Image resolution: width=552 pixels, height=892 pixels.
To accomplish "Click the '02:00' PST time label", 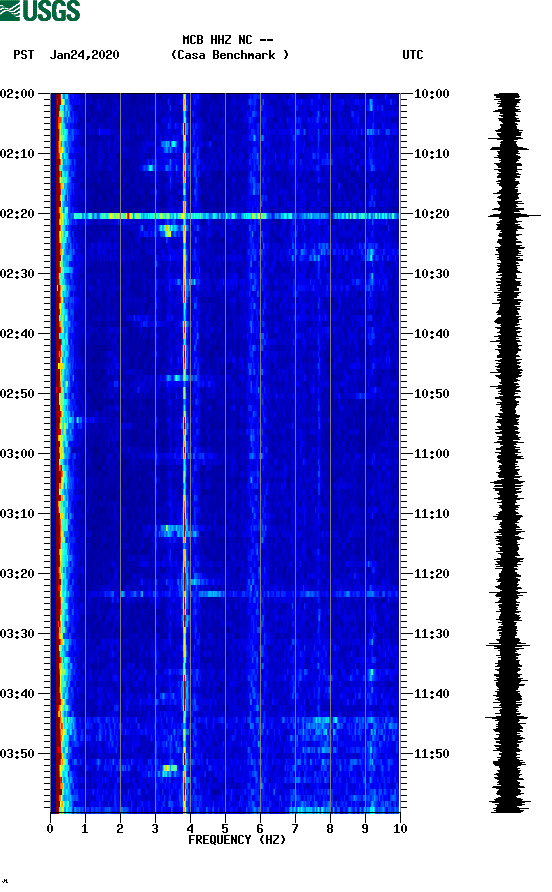I will 18,93.
